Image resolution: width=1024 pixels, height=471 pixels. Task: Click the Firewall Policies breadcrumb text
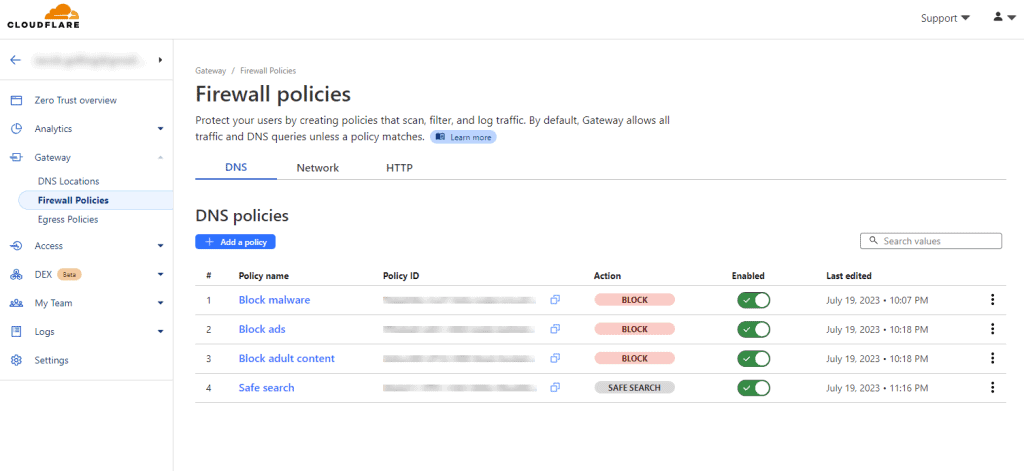(268, 71)
